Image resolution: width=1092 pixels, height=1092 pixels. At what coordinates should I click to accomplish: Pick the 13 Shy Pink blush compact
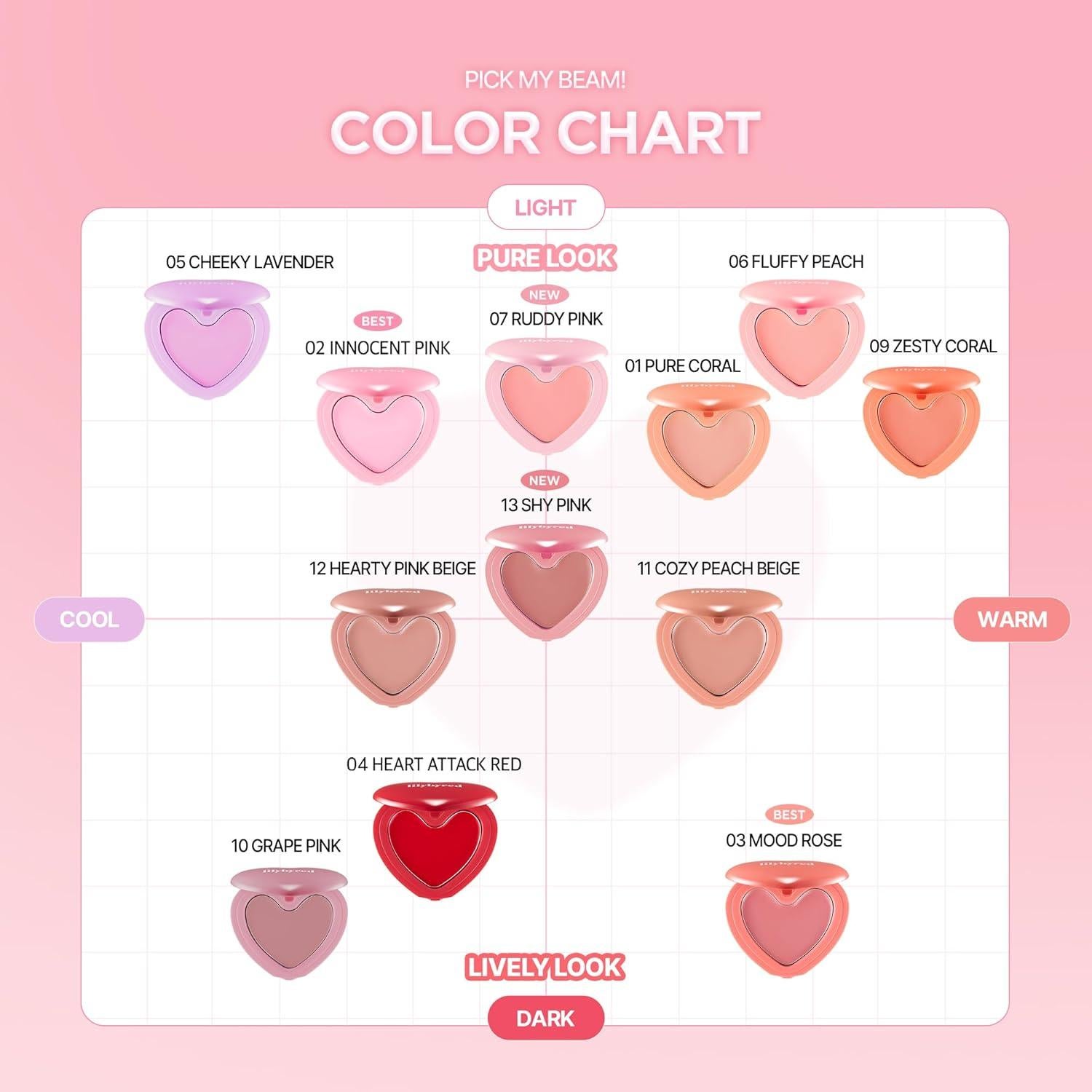pyautogui.click(x=546, y=581)
